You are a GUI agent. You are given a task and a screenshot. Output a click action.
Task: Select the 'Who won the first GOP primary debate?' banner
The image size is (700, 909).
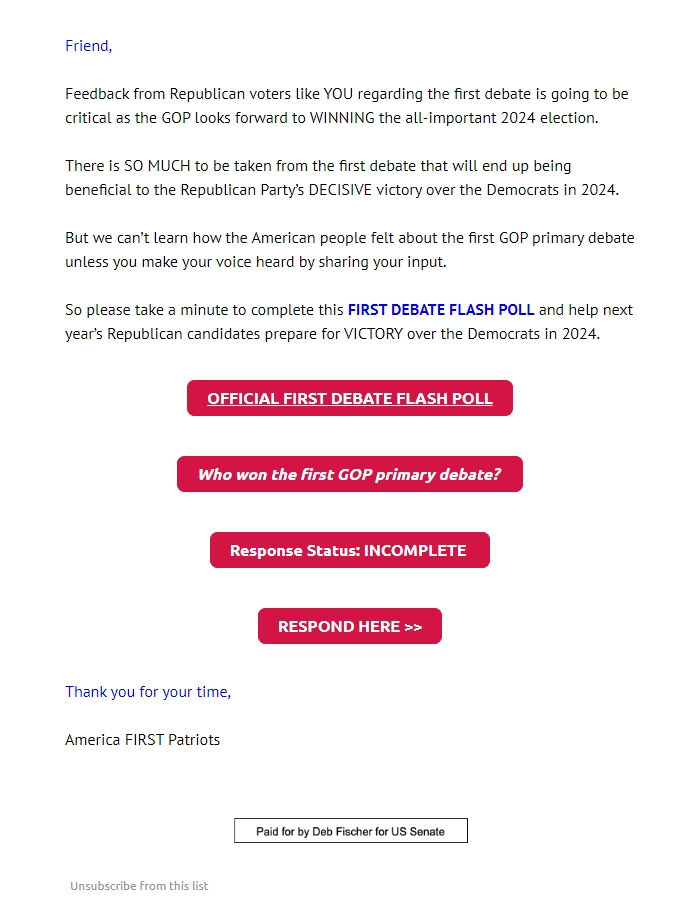349,474
